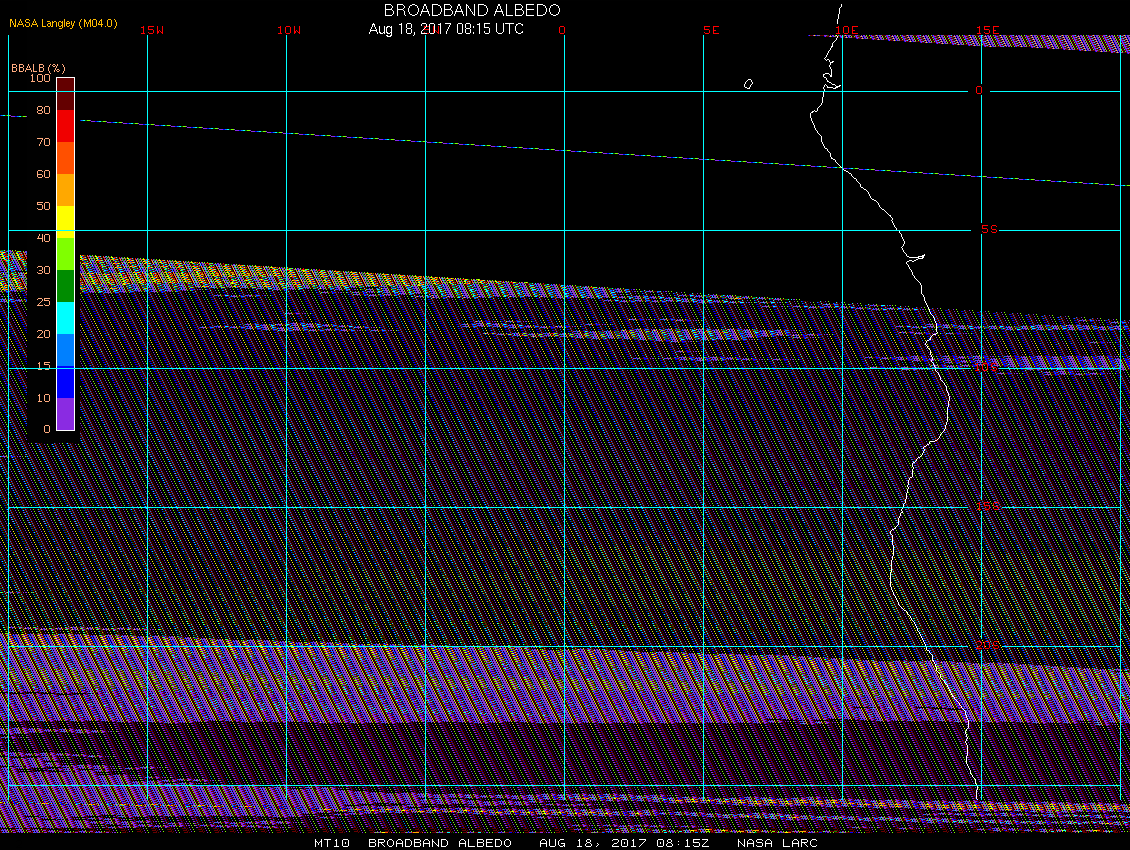Screen dimensions: 1130x850
Task: Select the purple 0-10 colorbar segment
Action: [x=65, y=413]
